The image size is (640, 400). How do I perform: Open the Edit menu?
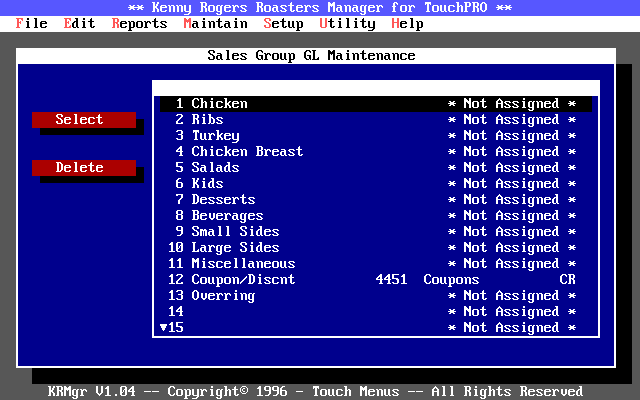(x=79, y=24)
